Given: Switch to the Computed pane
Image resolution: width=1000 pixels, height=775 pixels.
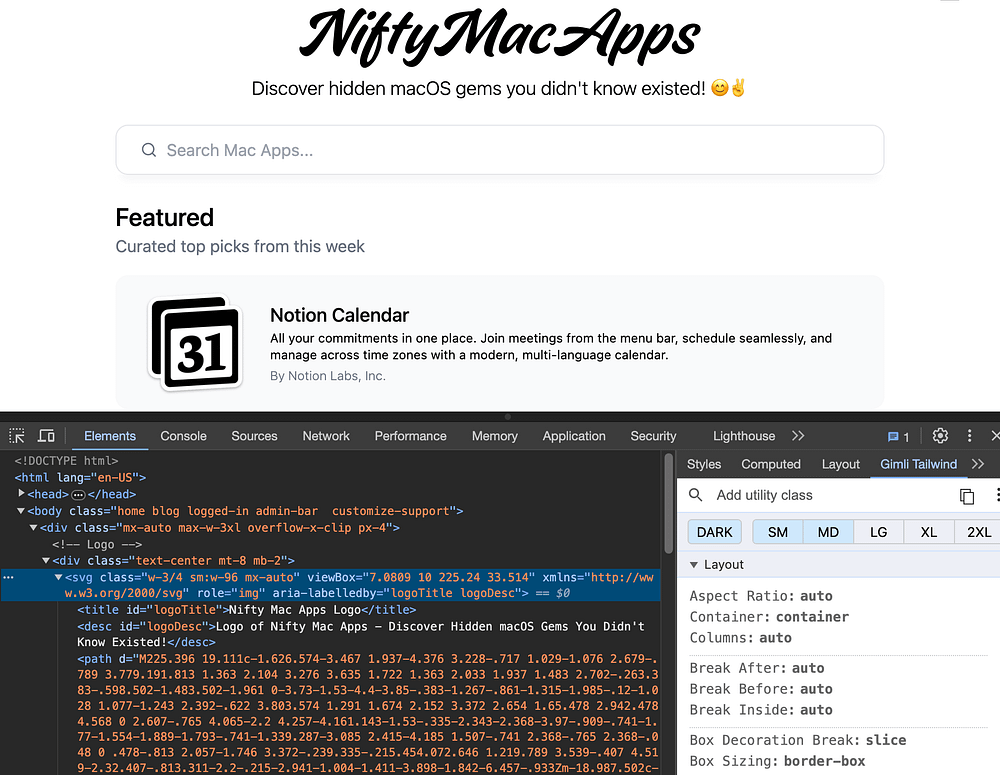Looking at the screenshot, I should [770, 464].
